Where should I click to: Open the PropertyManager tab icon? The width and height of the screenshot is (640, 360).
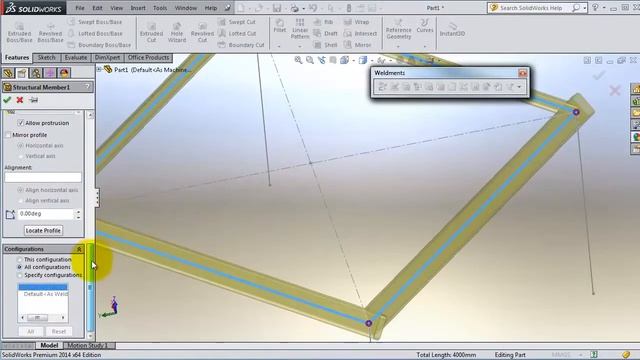tap(22, 73)
